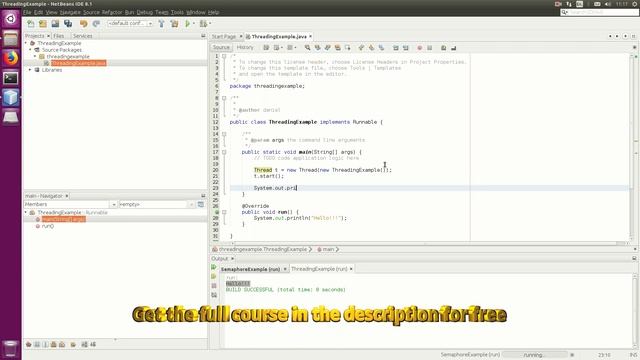
Task: Toggle Sort by Source navigator button
Action: pos(93,344)
